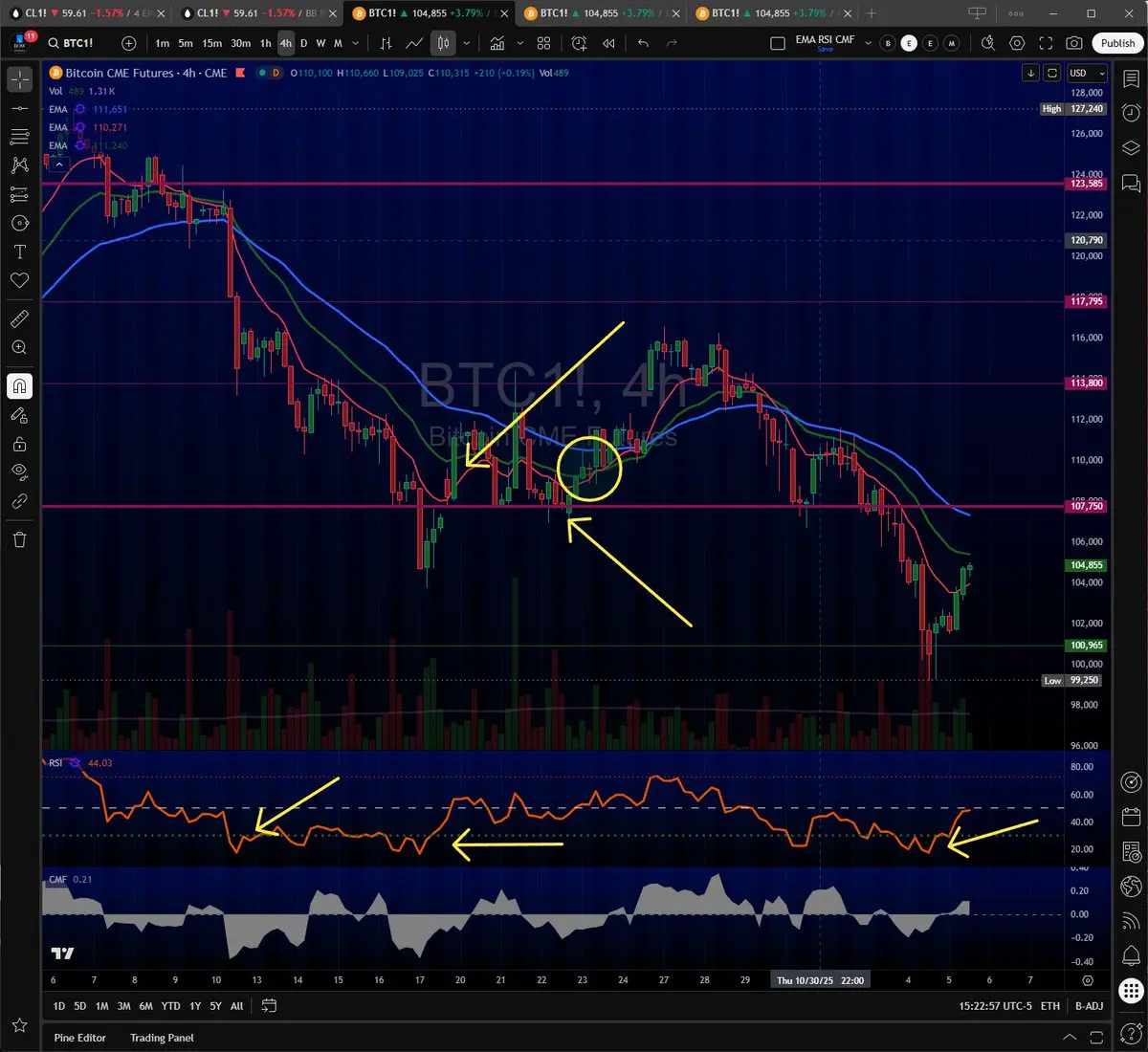
Task: Expand the timeframe interval dropdown
Action: [x=356, y=43]
